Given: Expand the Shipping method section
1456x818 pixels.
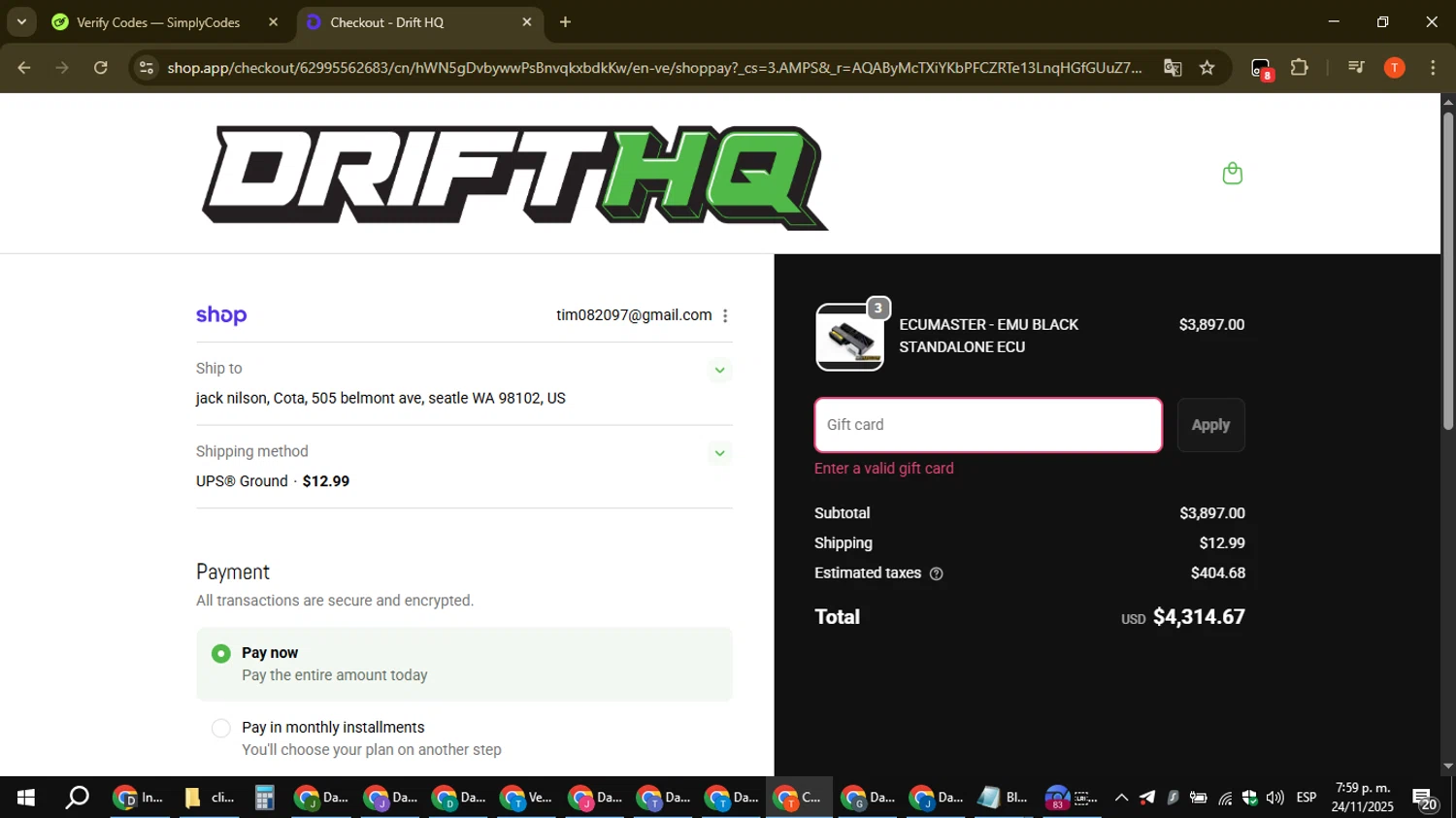Looking at the screenshot, I should pyautogui.click(x=719, y=453).
